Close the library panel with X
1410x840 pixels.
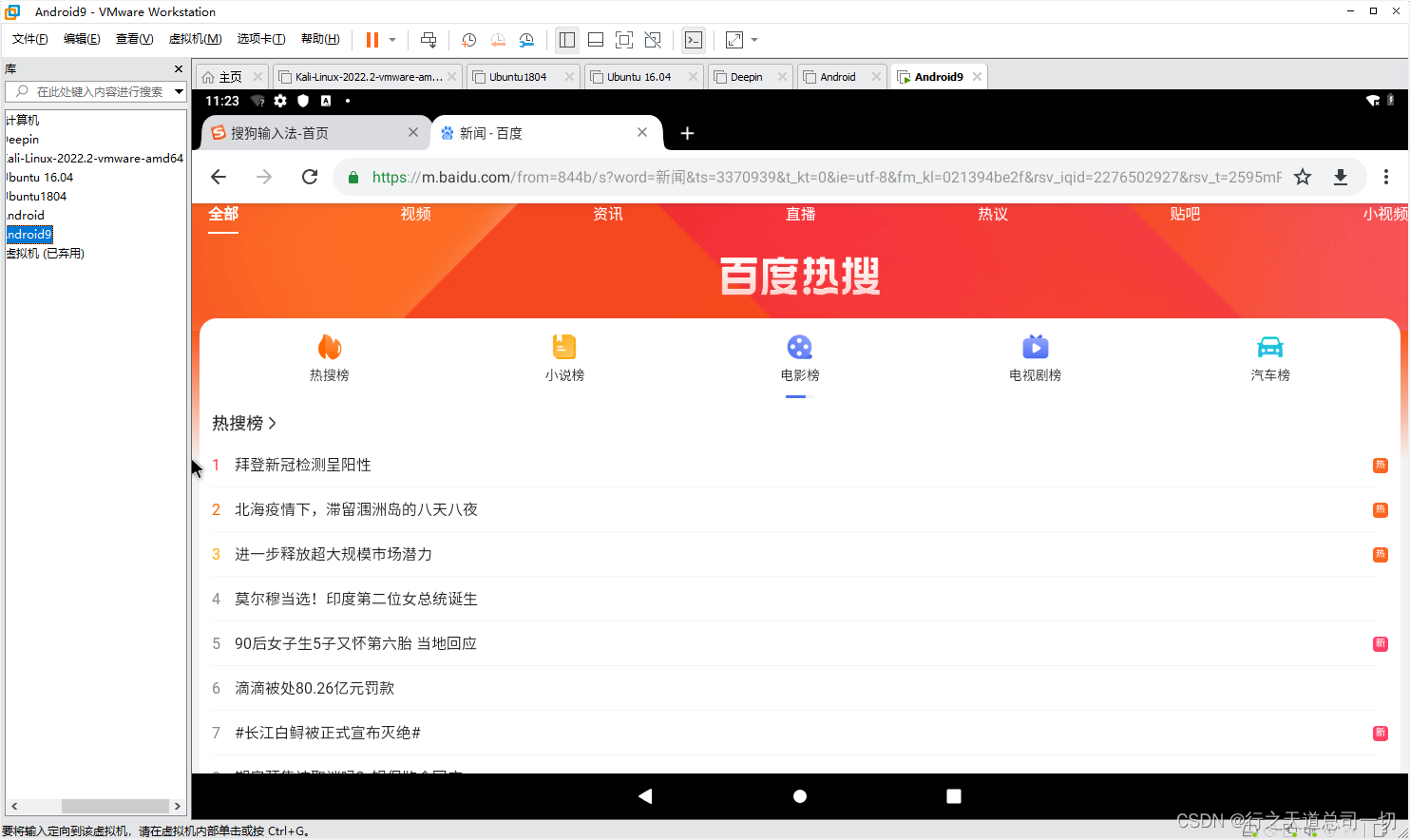[179, 69]
